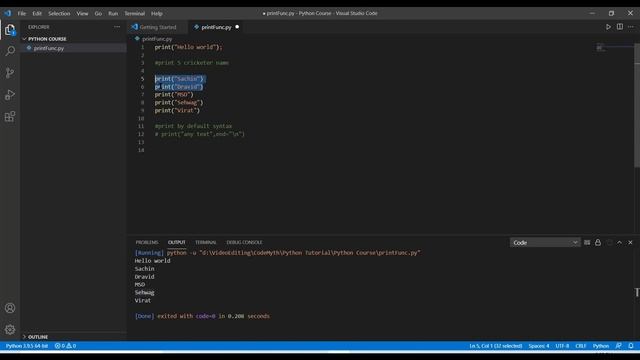Select Python interpreter in status bar

[x=27, y=346]
